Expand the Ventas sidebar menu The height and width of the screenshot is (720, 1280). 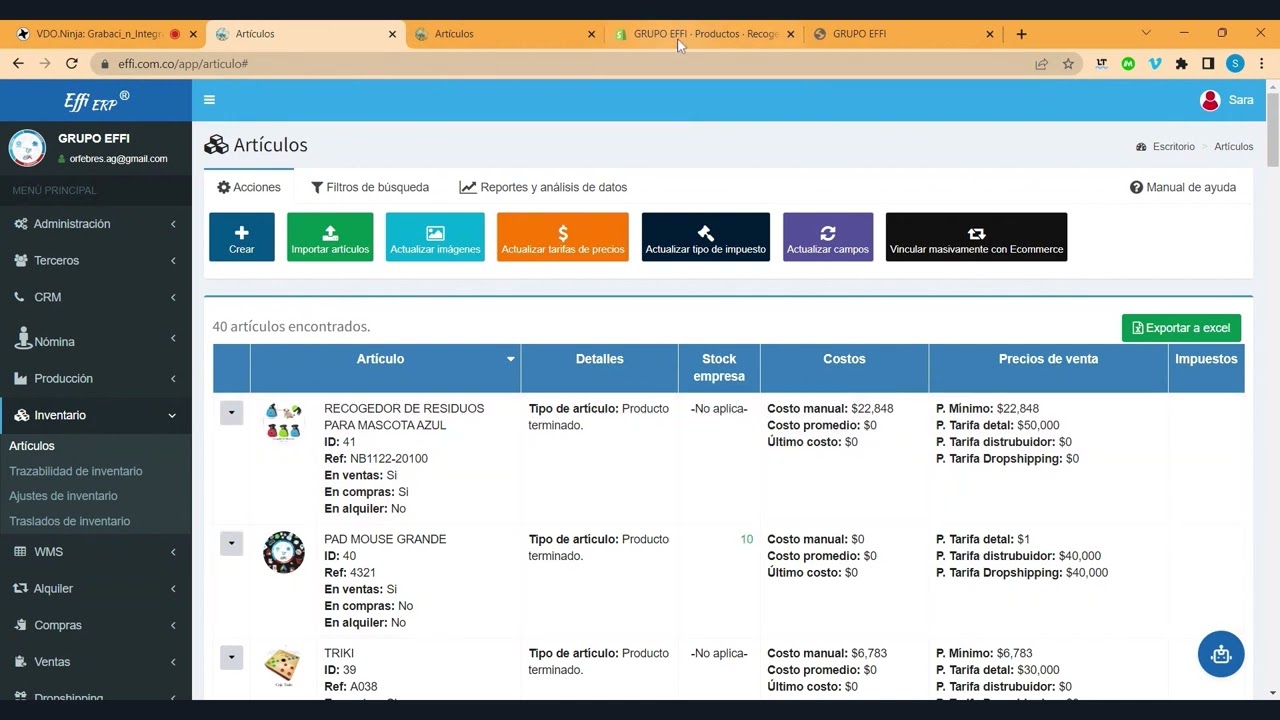click(96, 662)
